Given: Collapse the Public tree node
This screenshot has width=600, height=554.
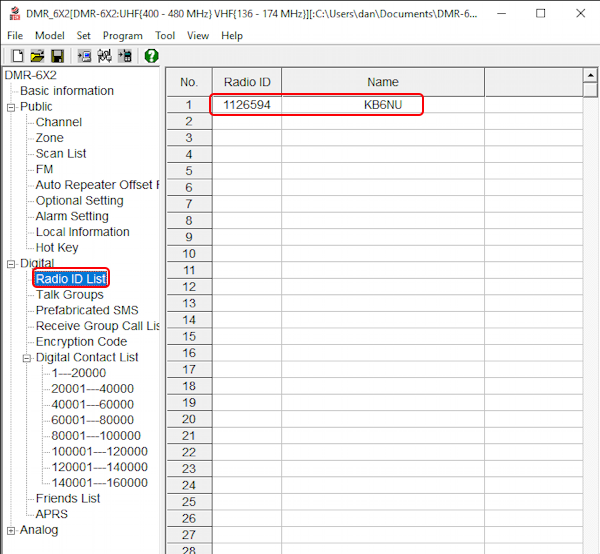Looking at the screenshot, I should [x=11, y=107].
